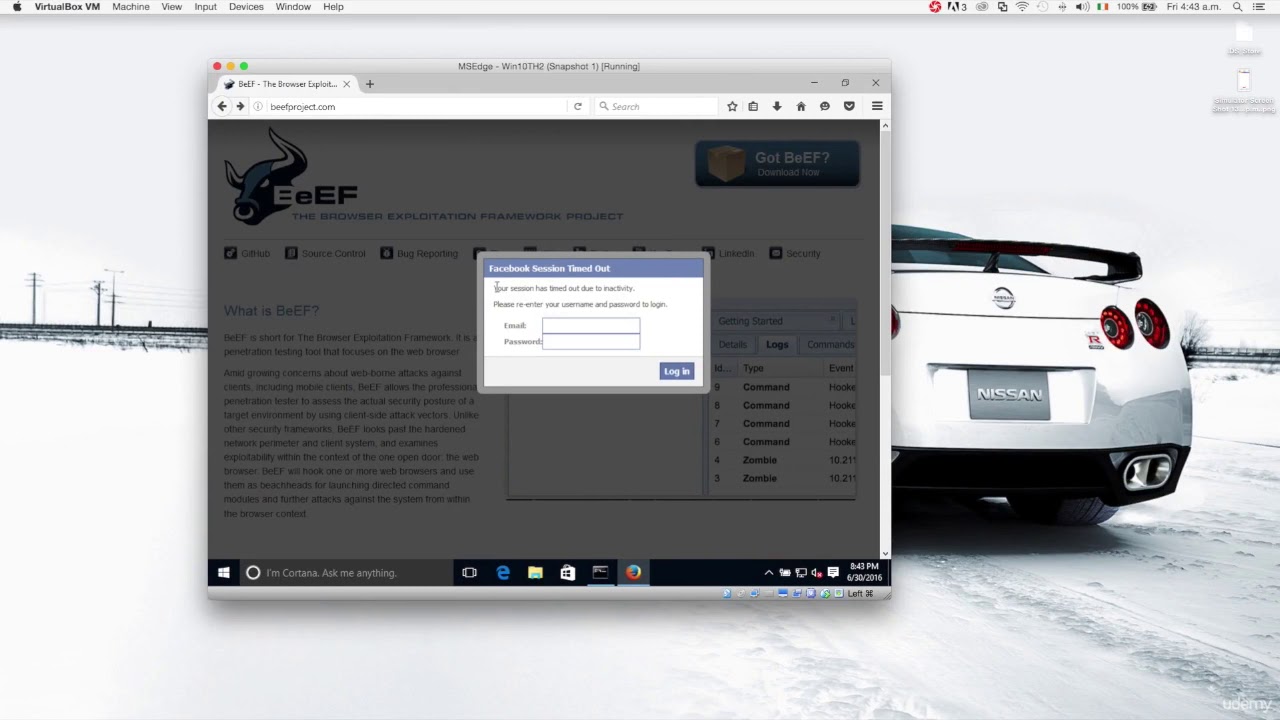The height and width of the screenshot is (720, 1280).
Task: Open the GitHub link
Action: 247,254
